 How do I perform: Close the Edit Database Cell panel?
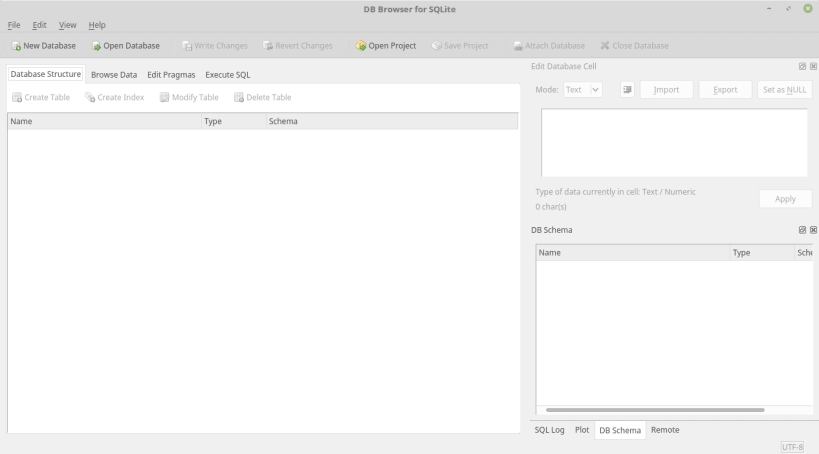point(813,66)
